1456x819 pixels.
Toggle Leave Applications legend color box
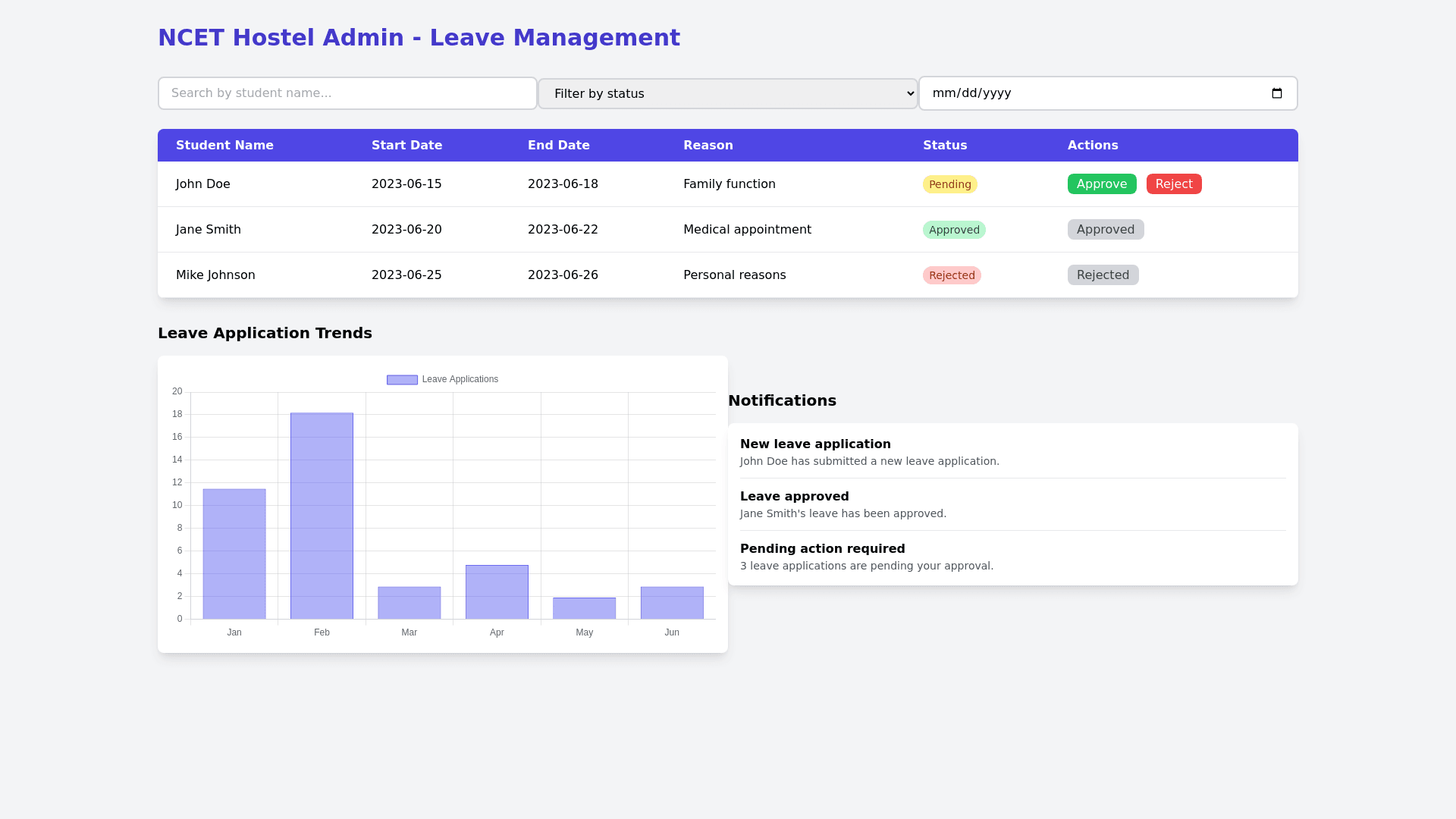(402, 380)
